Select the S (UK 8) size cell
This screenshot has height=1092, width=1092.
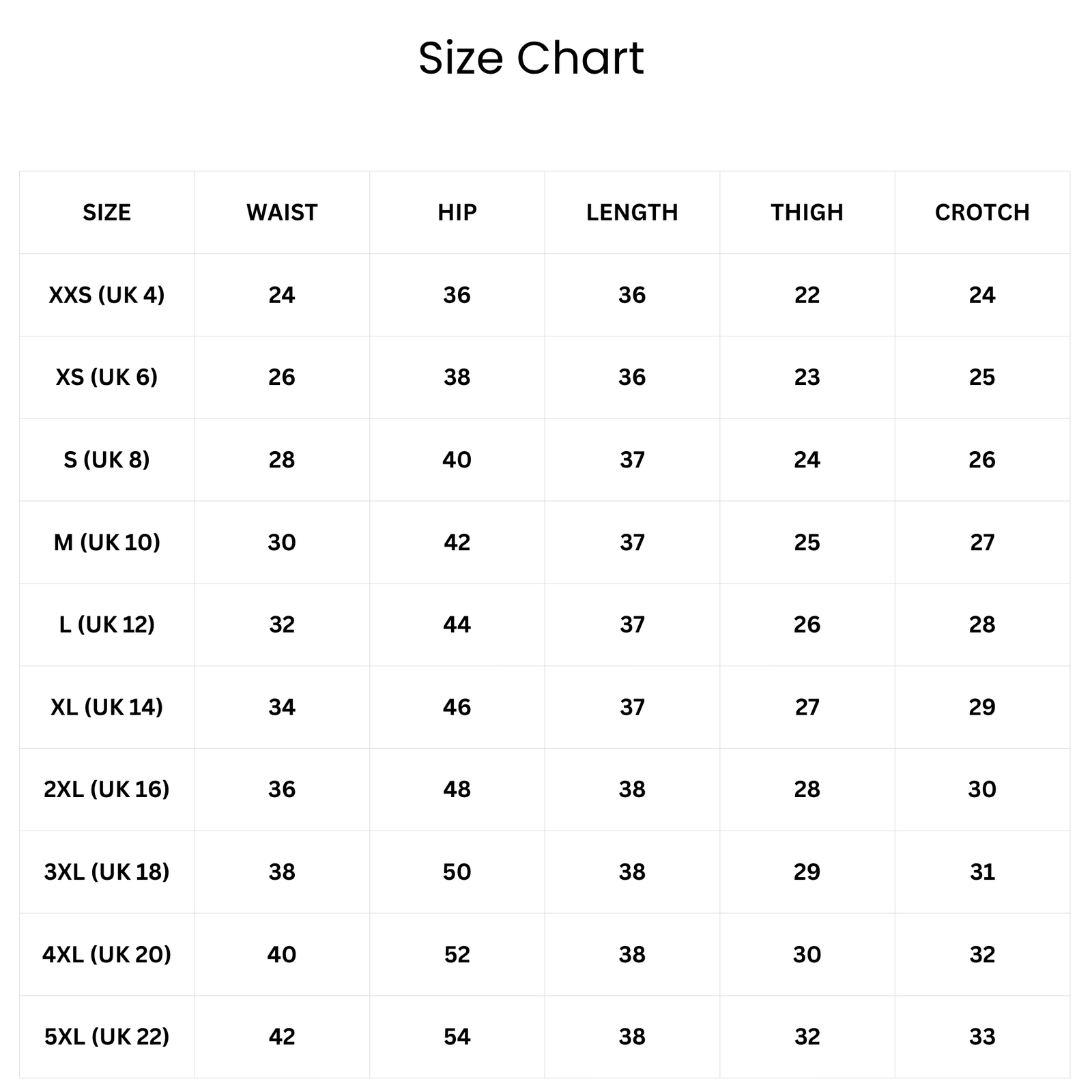point(106,459)
